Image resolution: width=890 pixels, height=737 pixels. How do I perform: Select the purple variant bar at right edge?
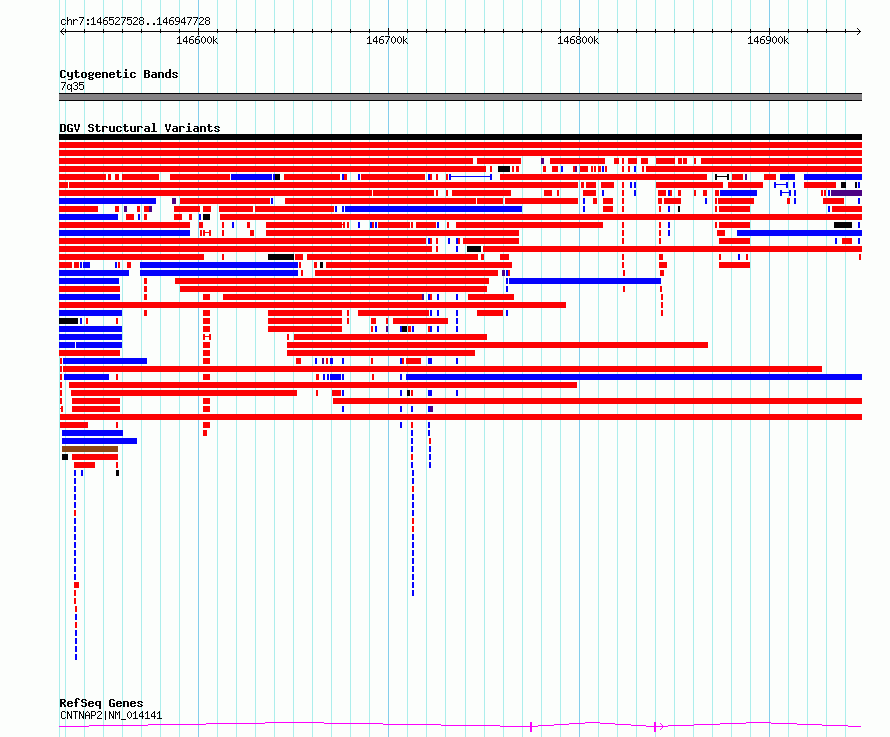(847, 193)
